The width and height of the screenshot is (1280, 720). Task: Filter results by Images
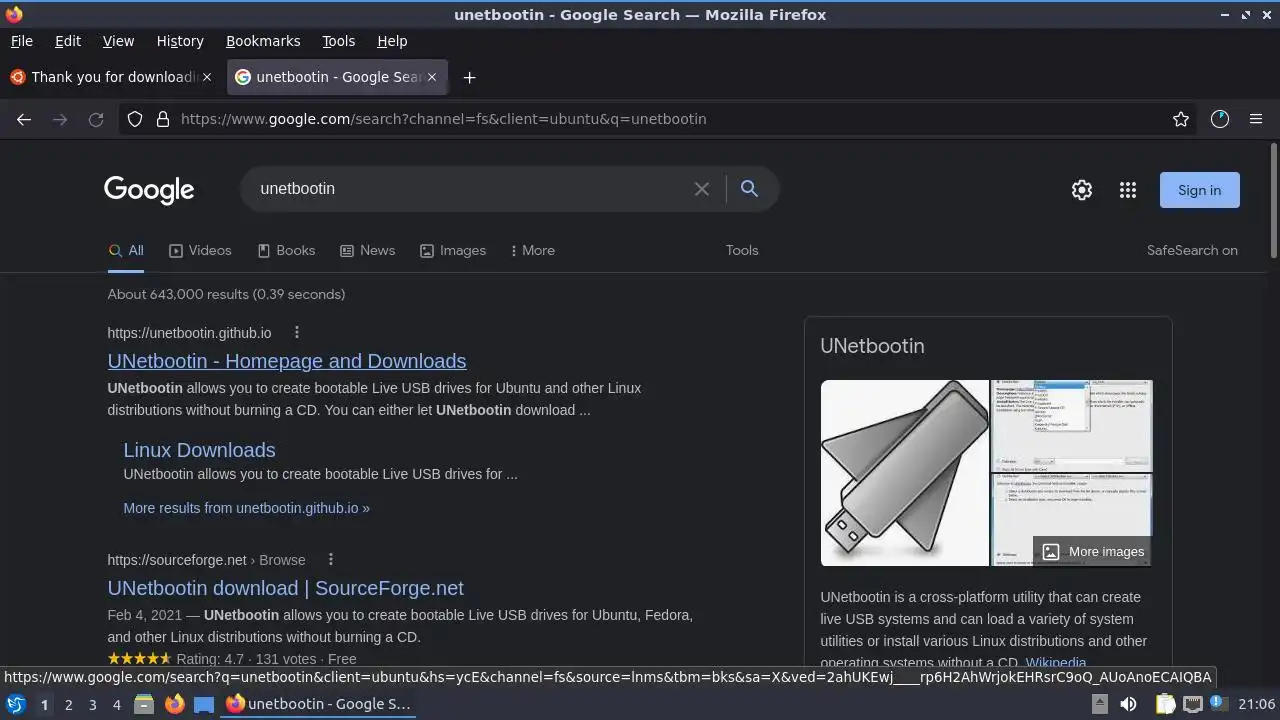point(453,251)
